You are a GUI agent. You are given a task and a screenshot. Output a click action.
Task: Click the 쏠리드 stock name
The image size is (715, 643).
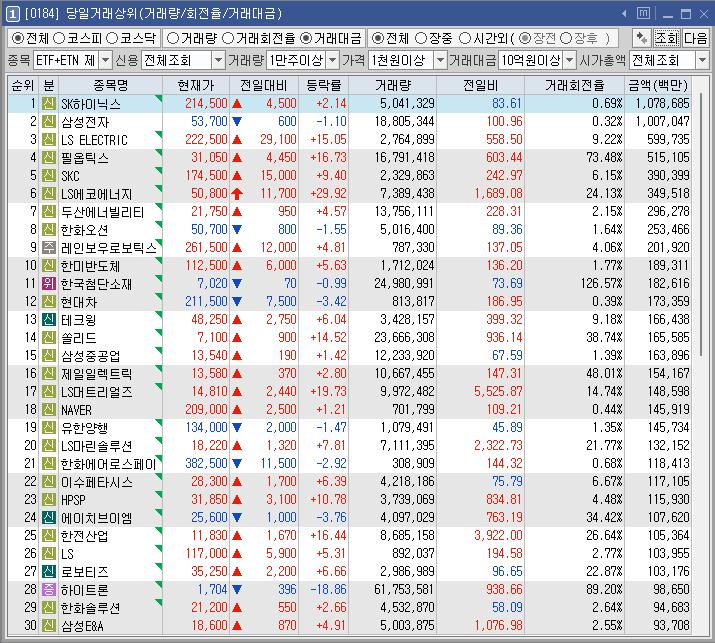(x=78, y=338)
